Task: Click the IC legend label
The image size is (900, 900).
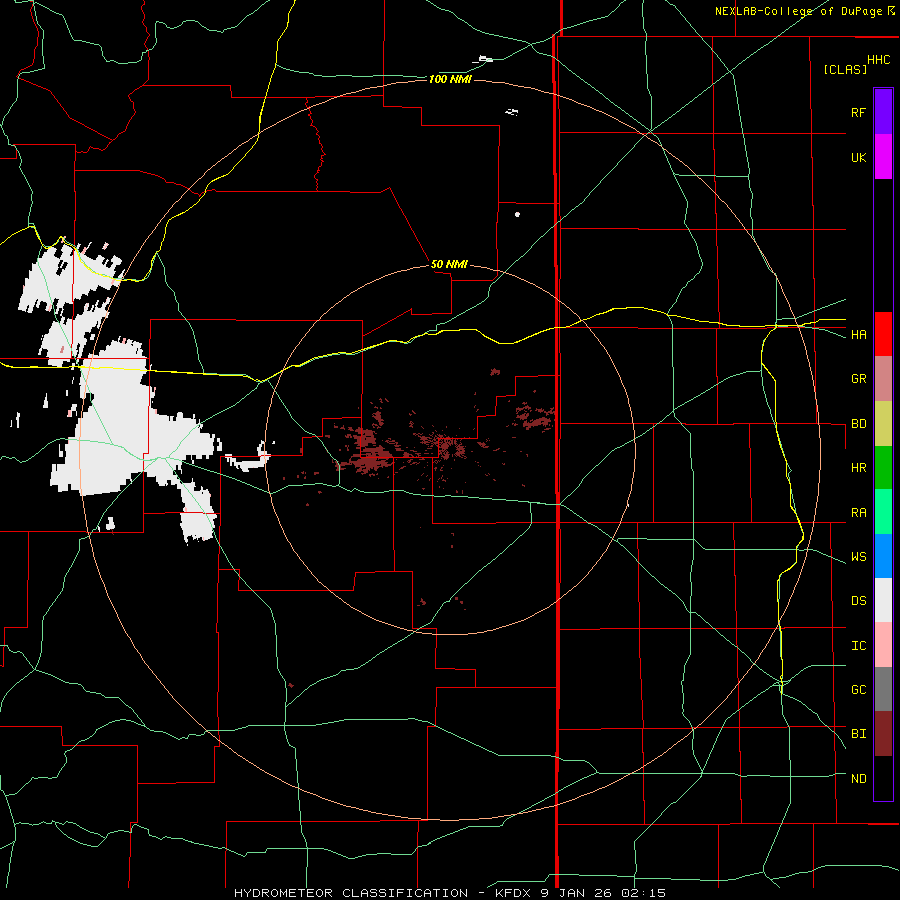Action: pos(858,646)
